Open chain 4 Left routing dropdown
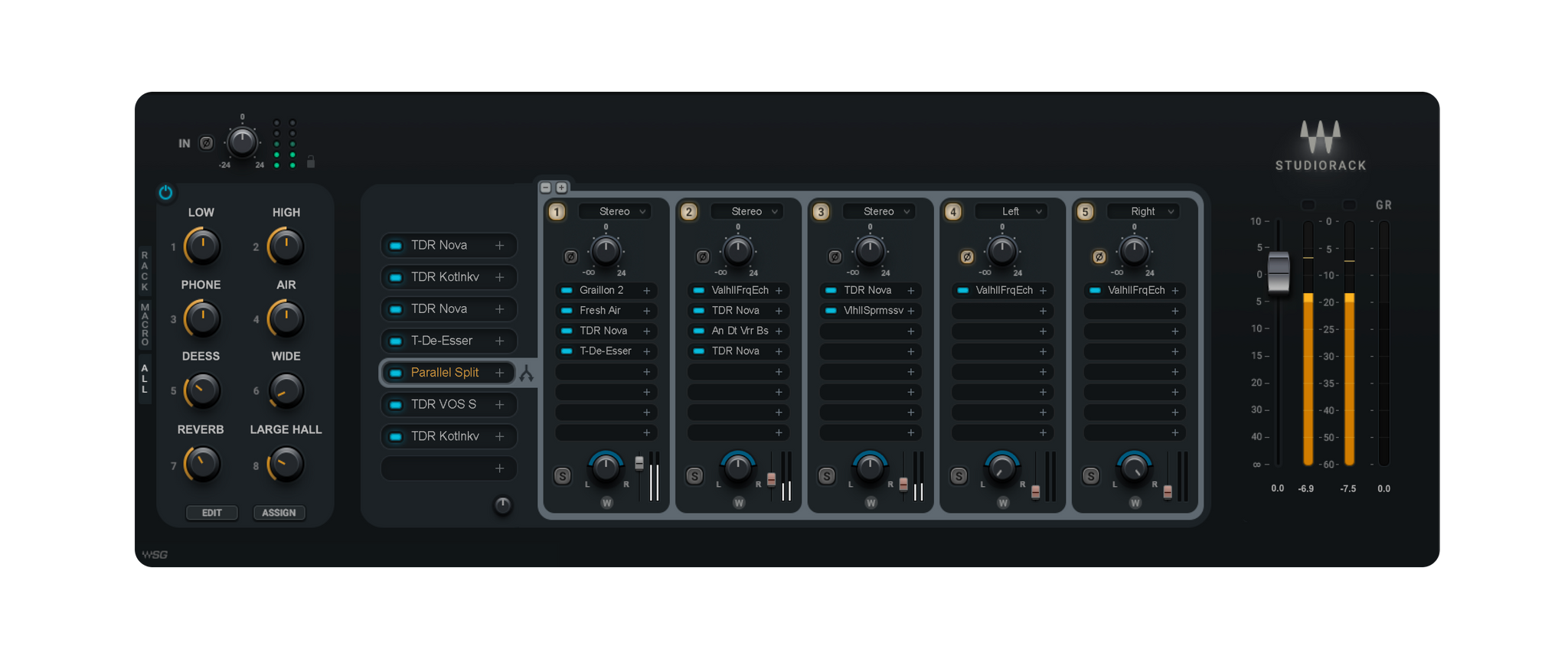This screenshot has height=659, width=1568. pyautogui.click(x=1011, y=211)
